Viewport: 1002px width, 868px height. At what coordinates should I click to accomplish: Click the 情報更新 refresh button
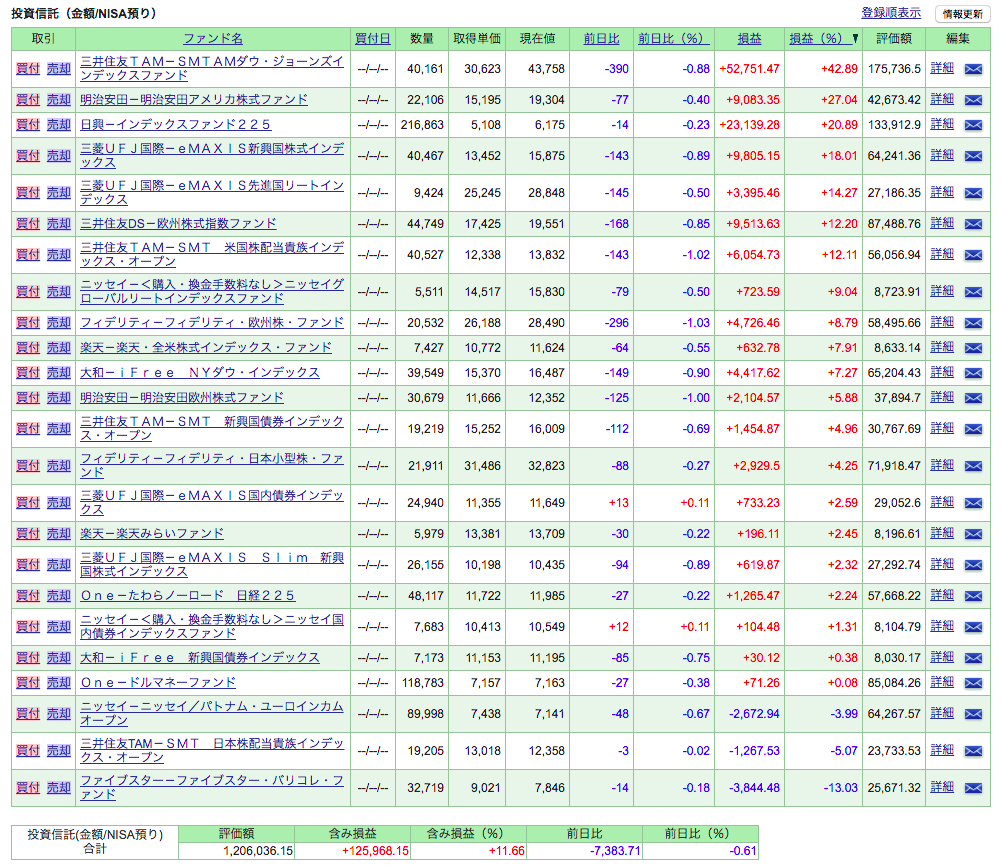[x=962, y=14]
